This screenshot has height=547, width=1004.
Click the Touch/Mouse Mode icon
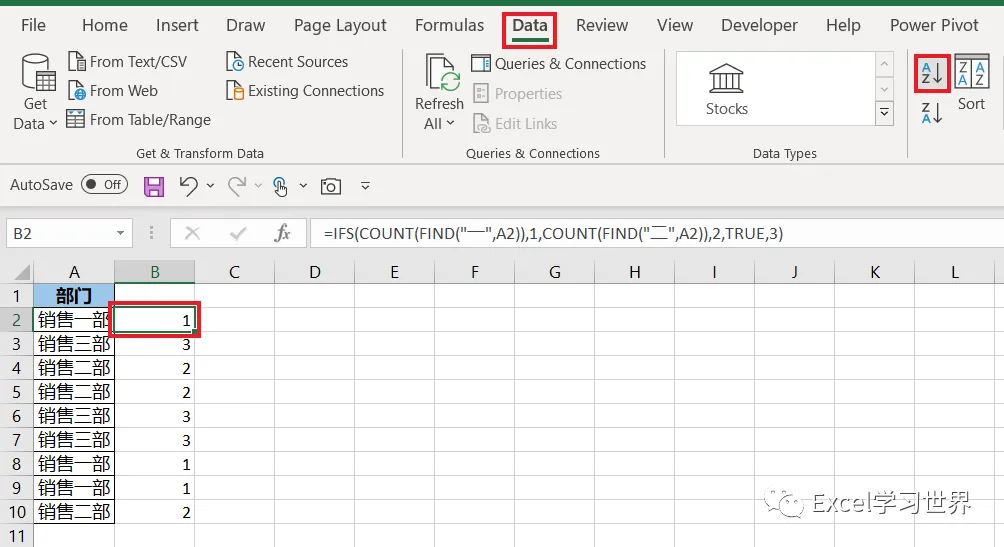click(280, 186)
